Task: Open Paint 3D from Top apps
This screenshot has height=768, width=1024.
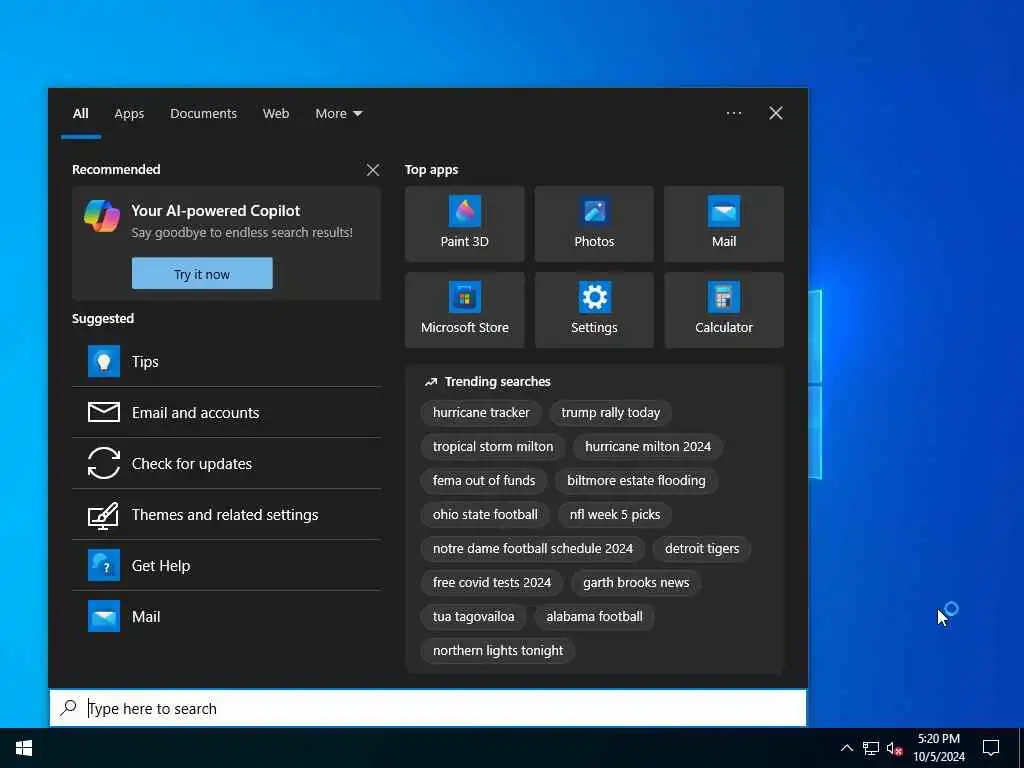Action: [x=464, y=224]
